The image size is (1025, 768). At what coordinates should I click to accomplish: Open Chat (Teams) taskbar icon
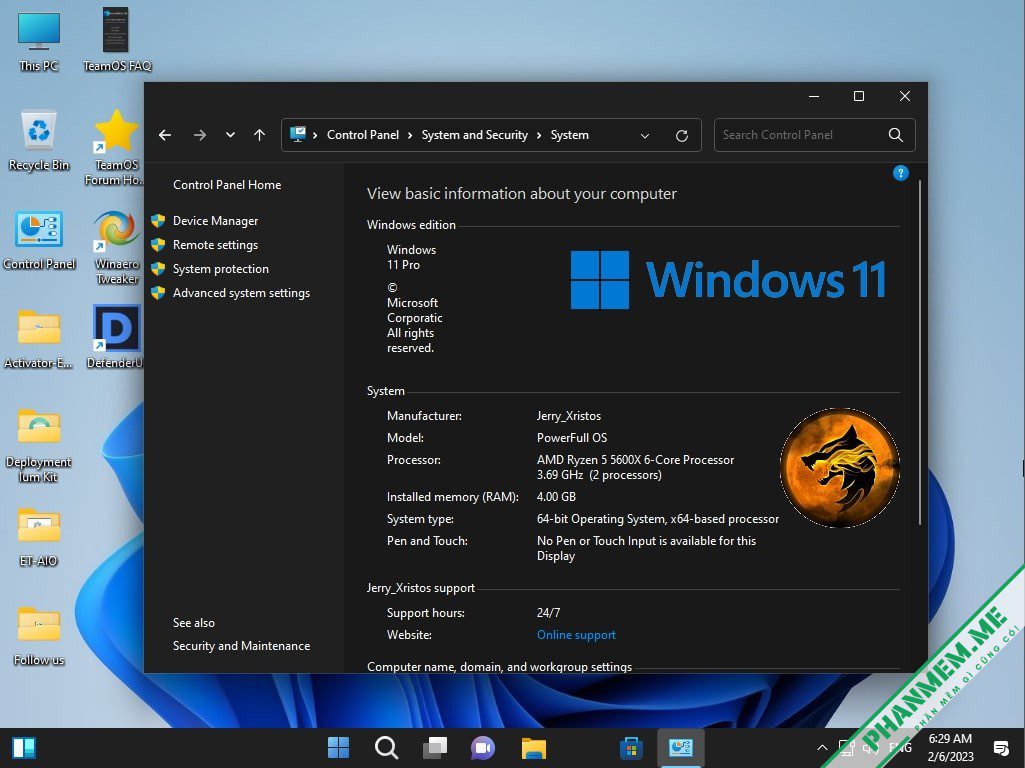click(483, 747)
